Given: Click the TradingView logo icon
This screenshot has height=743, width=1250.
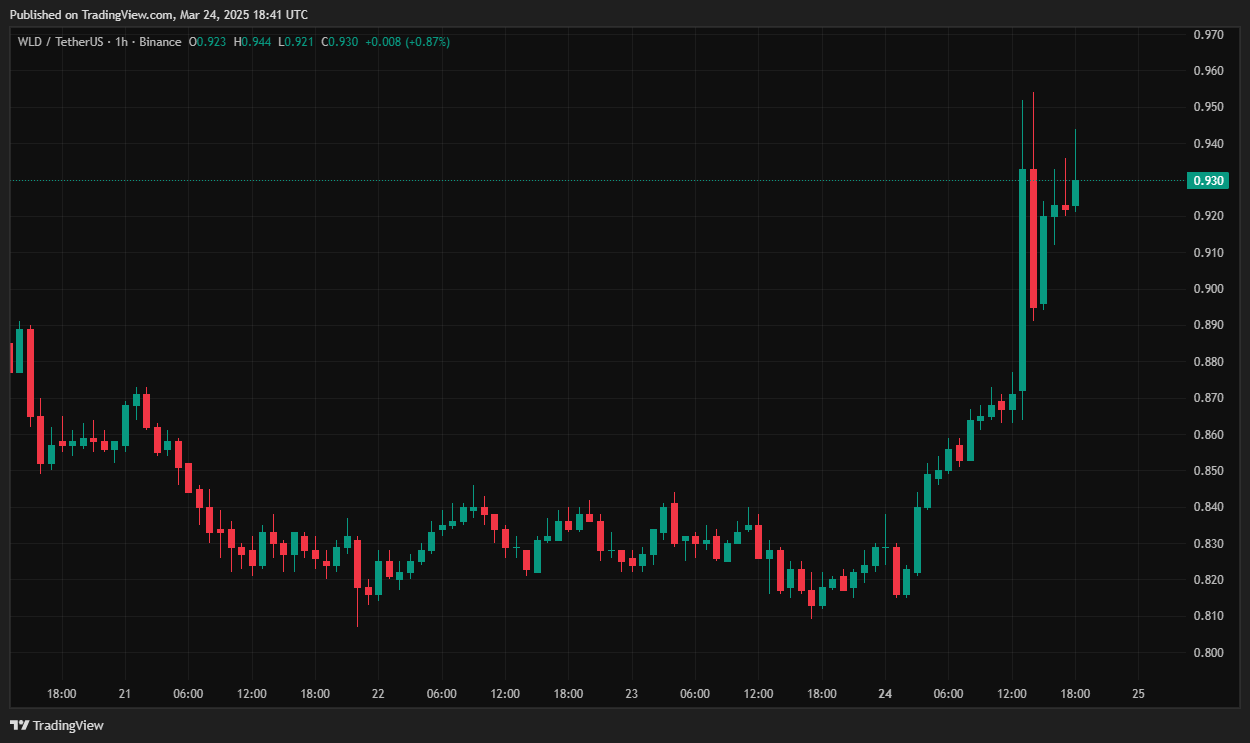Looking at the screenshot, I should 20,725.
